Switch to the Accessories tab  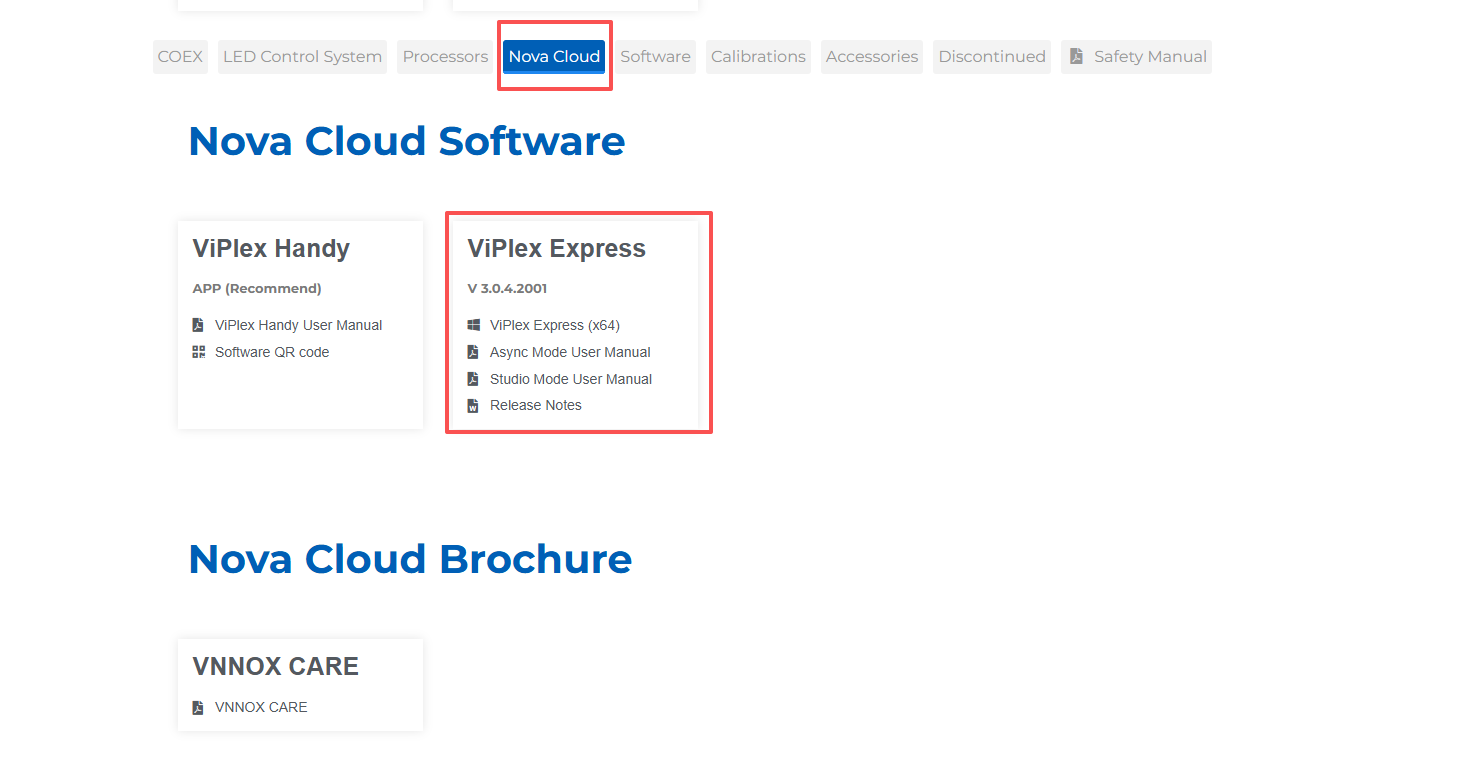[x=872, y=57]
